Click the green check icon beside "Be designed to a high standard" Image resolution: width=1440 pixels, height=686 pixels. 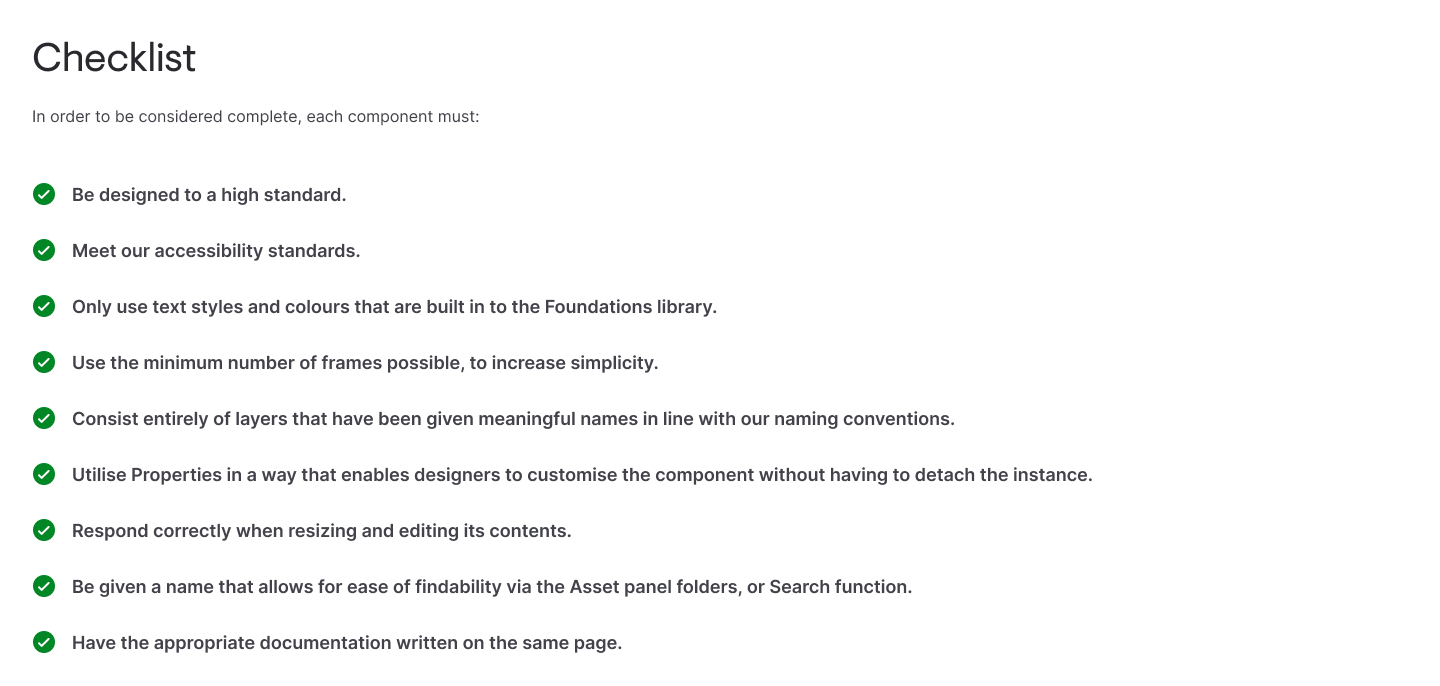pos(44,194)
